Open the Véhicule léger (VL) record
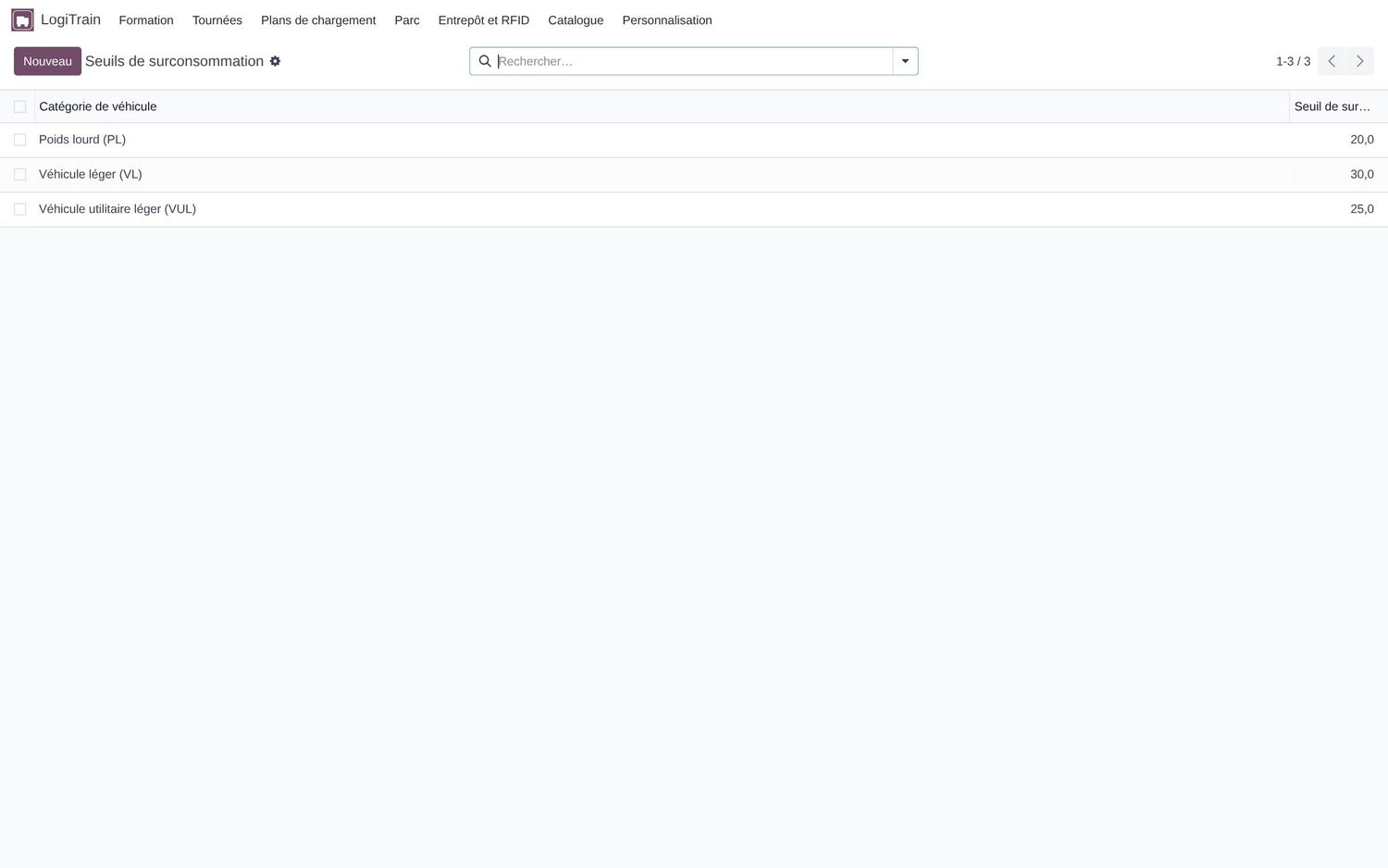The width and height of the screenshot is (1388, 868). tap(91, 174)
